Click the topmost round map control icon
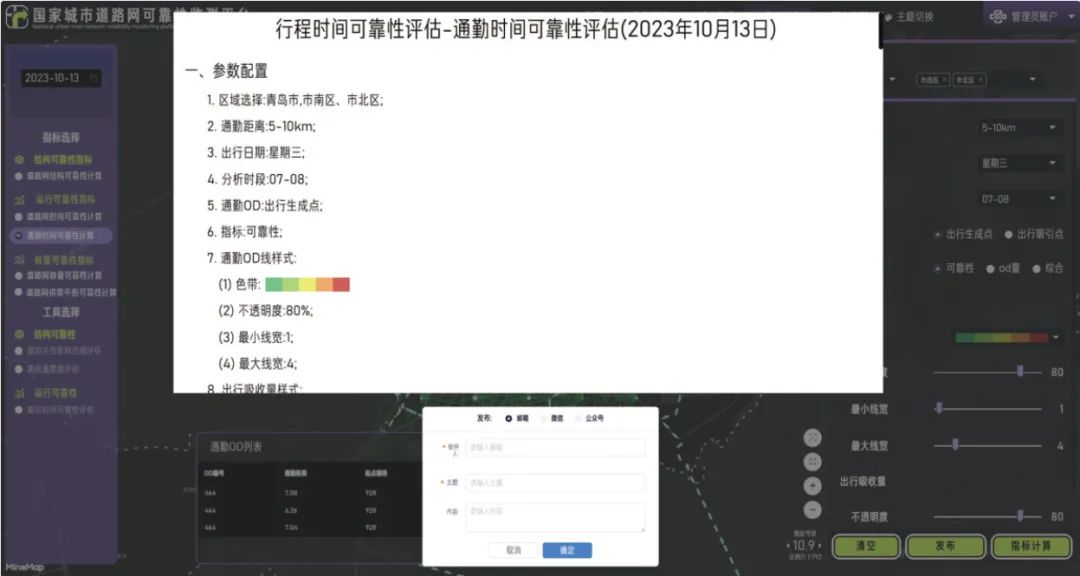Viewport: 1080px width, 576px height. tap(813, 438)
